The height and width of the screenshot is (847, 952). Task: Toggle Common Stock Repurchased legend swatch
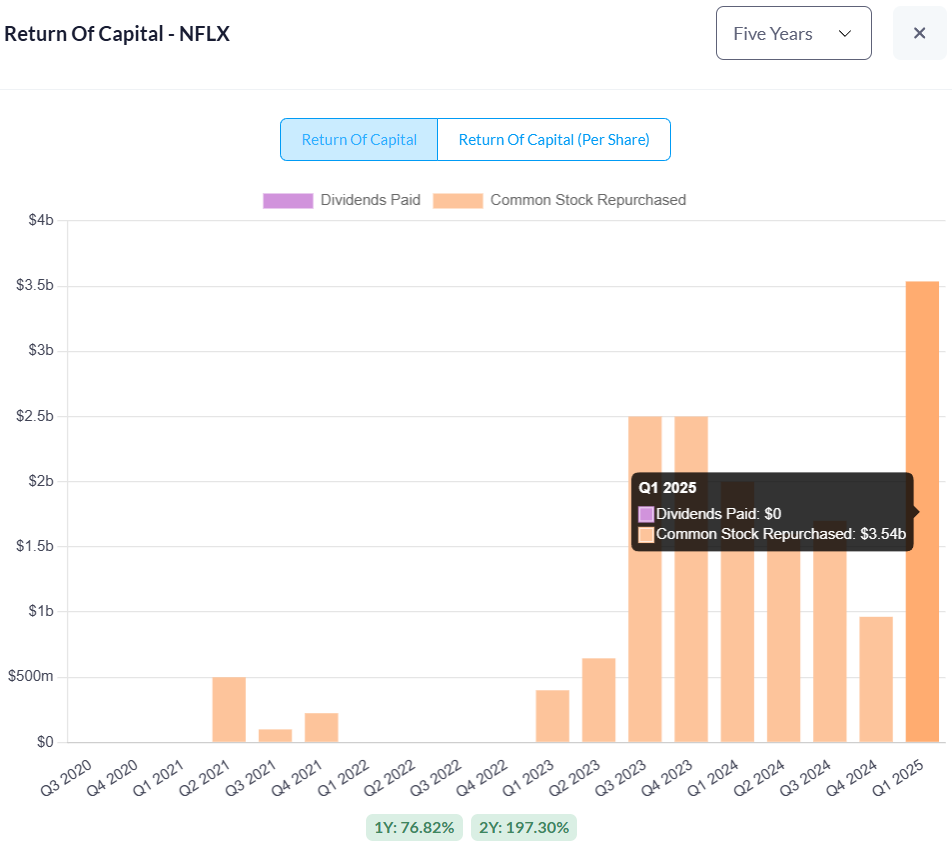[458, 200]
